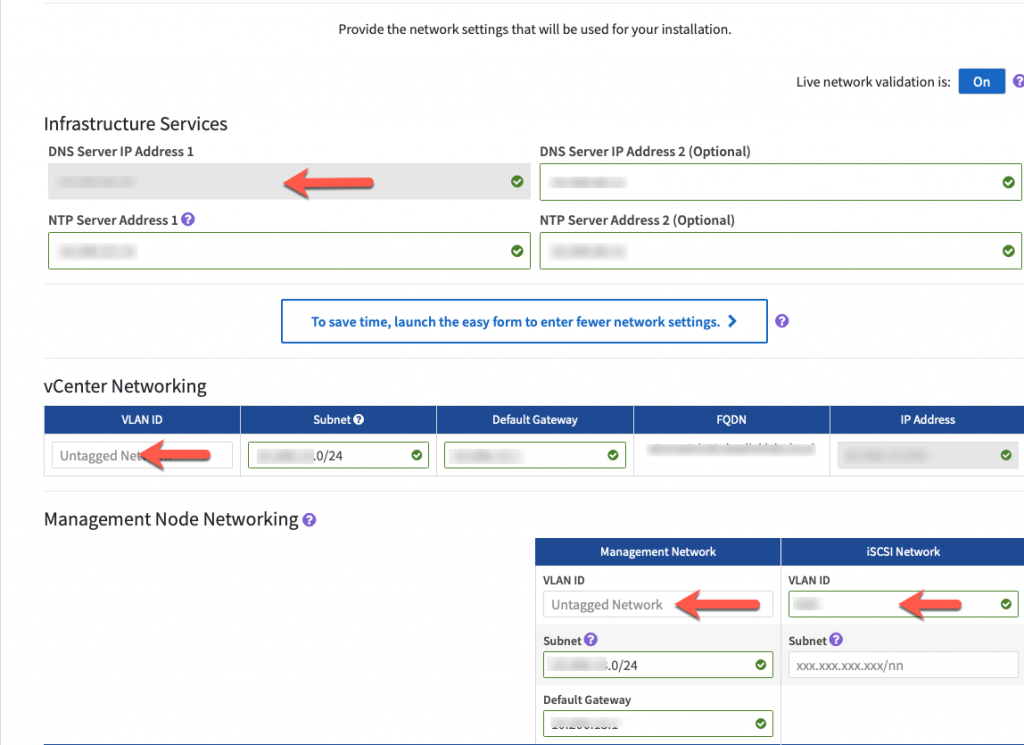Select the iSCSI Network VLAN ID input
The height and width of the screenshot is (745, 1024).
(x=903, y=604)
